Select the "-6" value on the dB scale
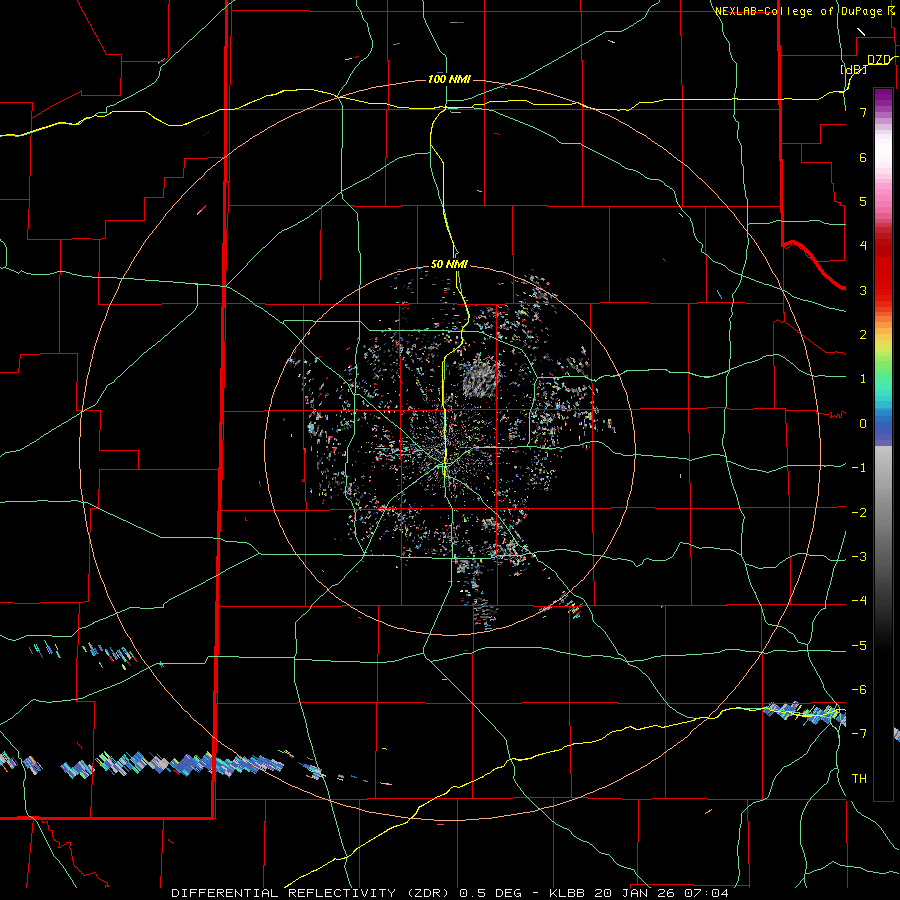900x900 pixels. click(x=859, y=690)
